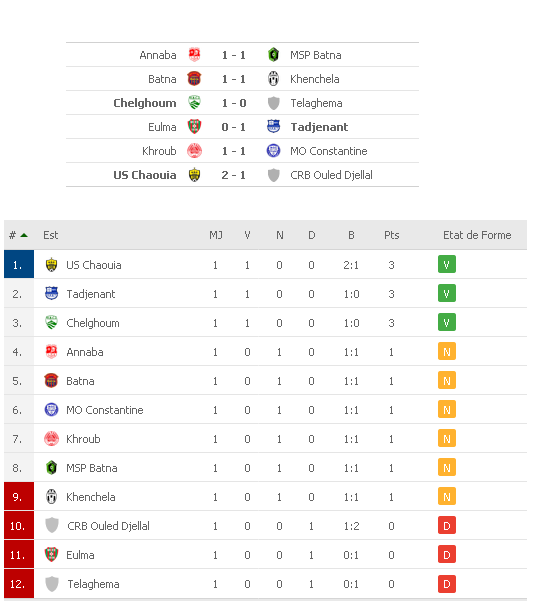Click orange N form badge for Khroub
The image size is (538, 602).
pos(447,438)
